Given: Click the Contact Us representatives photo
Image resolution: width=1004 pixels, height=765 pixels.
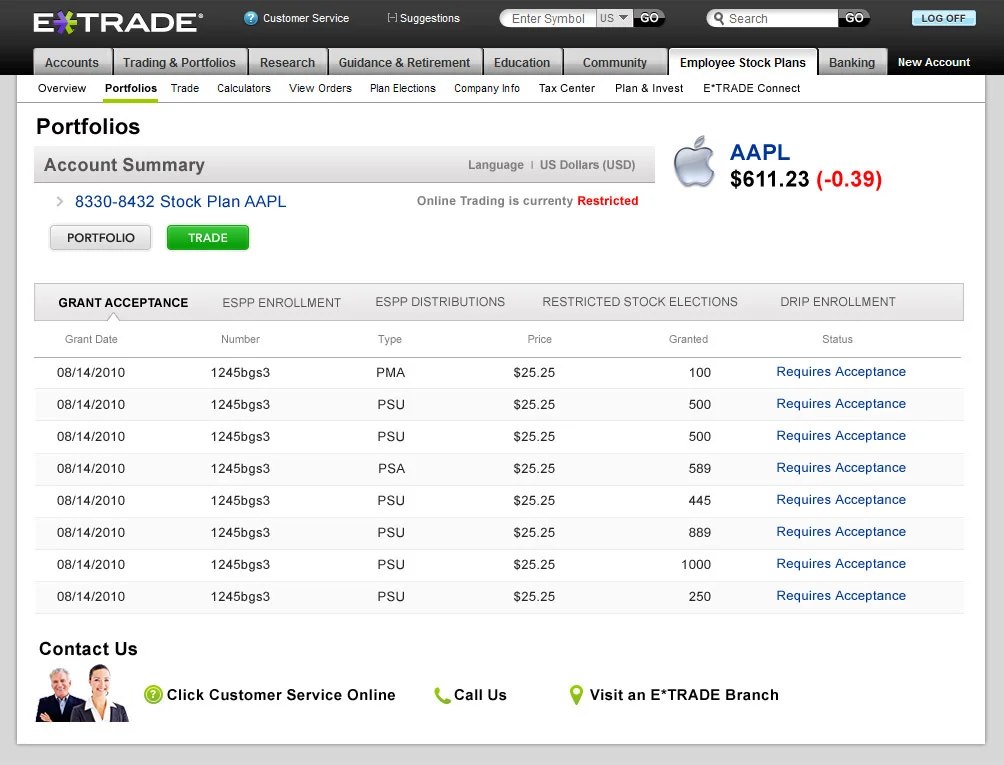Looking at the screenshot, I should click(x=82, y=693).
